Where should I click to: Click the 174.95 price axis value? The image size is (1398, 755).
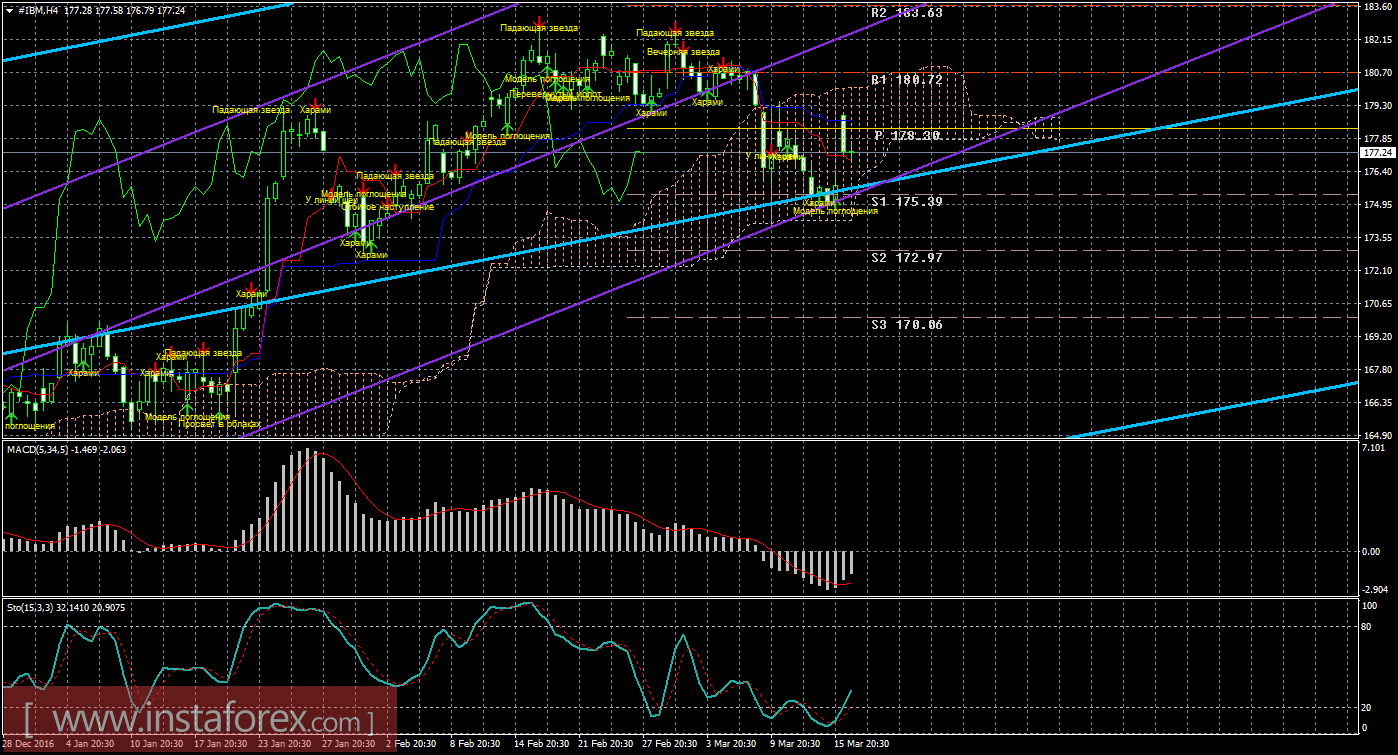[1378, 205]
